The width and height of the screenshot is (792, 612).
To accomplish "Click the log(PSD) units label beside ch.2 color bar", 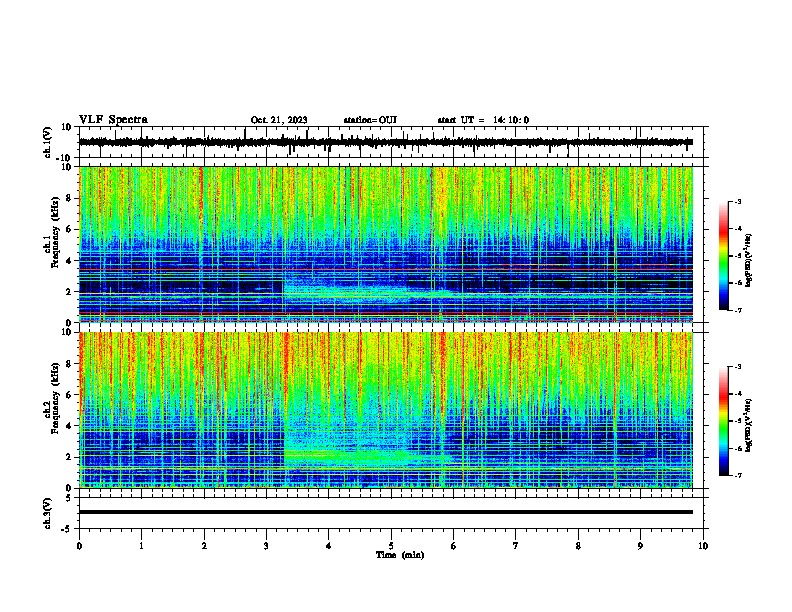I will 749,425.
